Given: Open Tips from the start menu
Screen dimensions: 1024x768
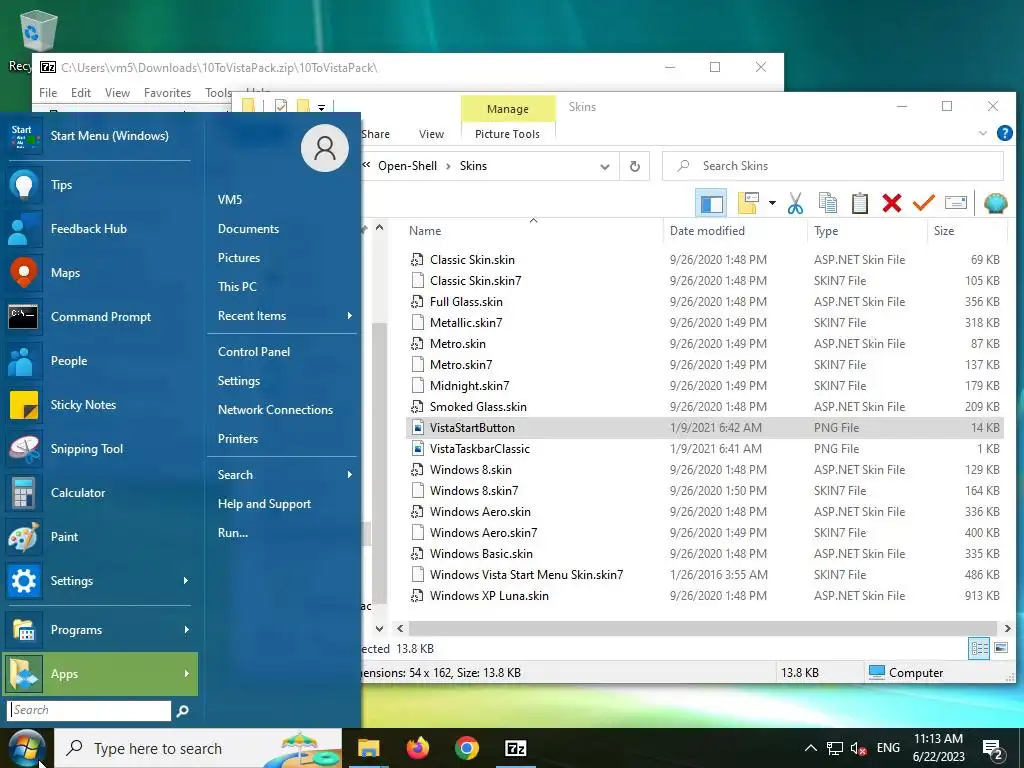Looking at the screenshot, I should (x=100, y=185).
